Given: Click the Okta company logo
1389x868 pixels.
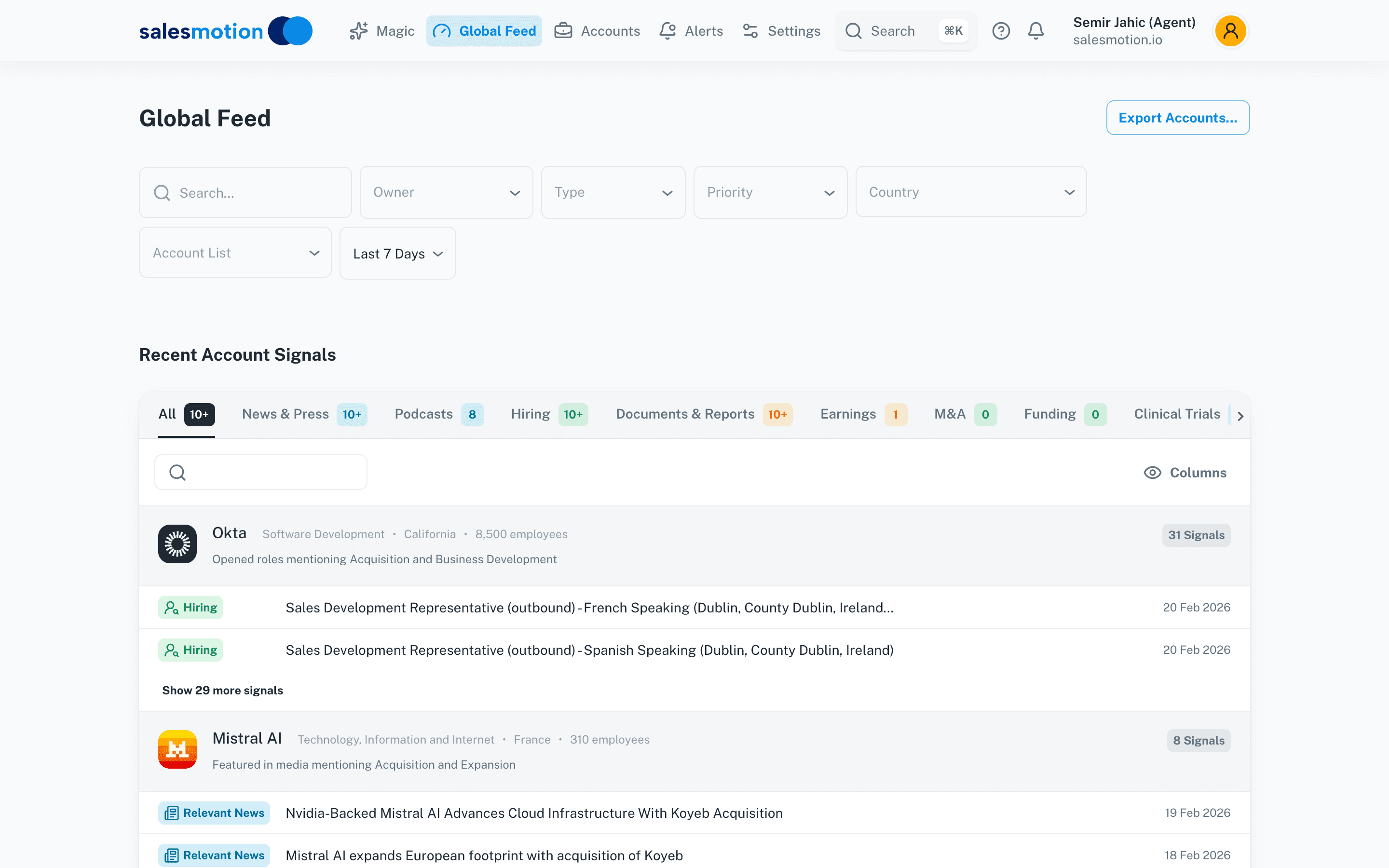Looking at the screenshot, I should coord(177,543).
